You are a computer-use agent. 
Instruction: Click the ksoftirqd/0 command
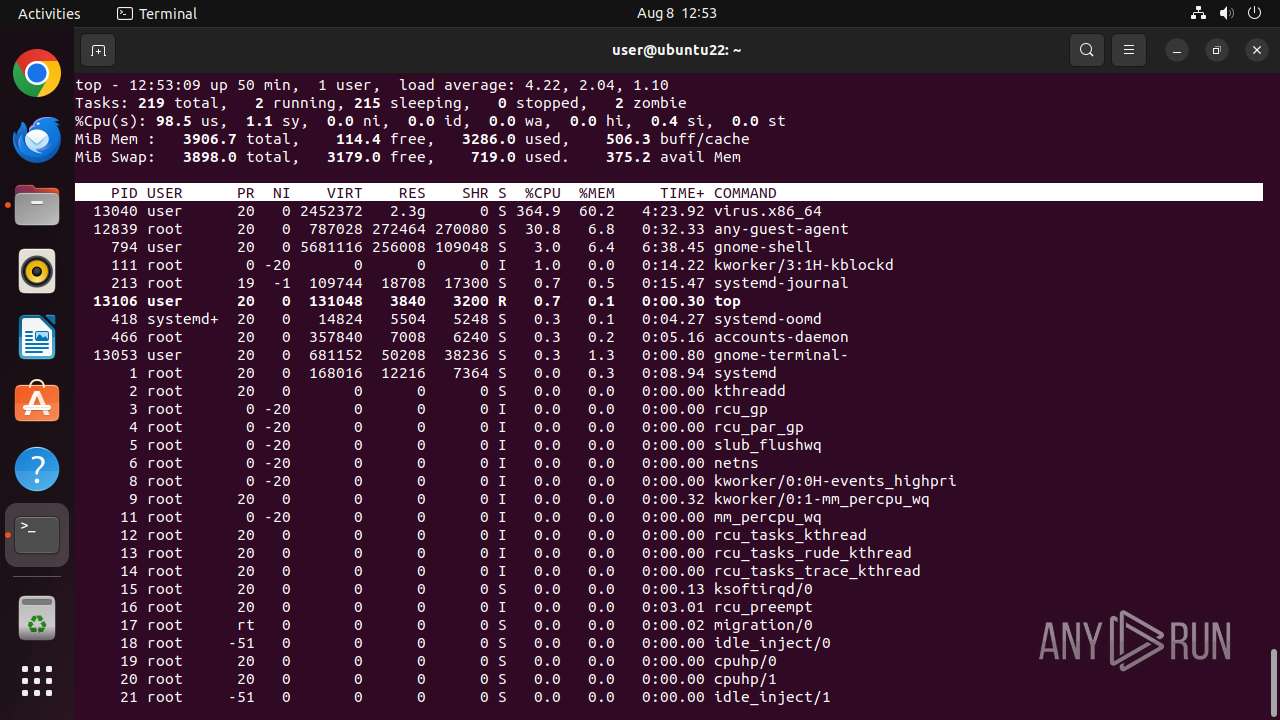(763, 589)
